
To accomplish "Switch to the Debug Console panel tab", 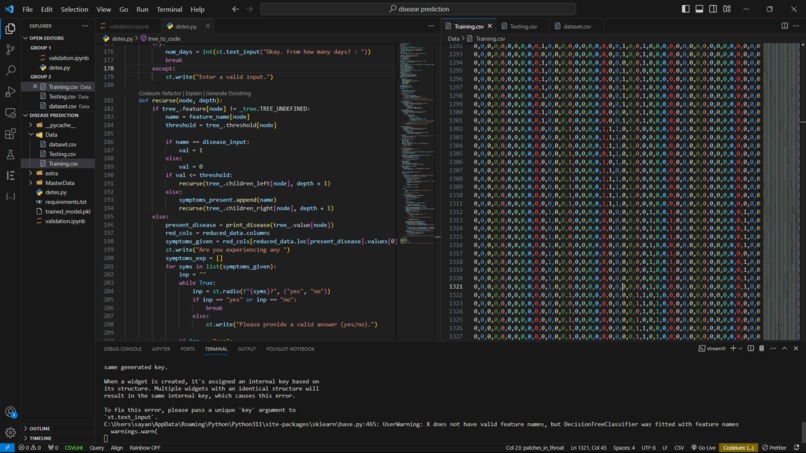I will coord(122,349).
